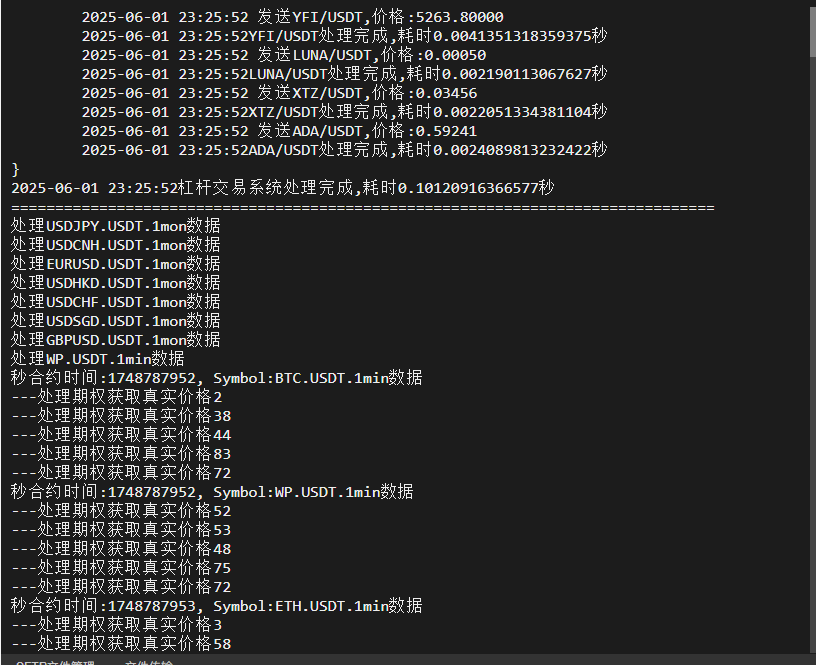Image resolution: width=816 pixels, height=665 pixels.
Task: Switch to the 文件传输 tab
Action: 149,663
